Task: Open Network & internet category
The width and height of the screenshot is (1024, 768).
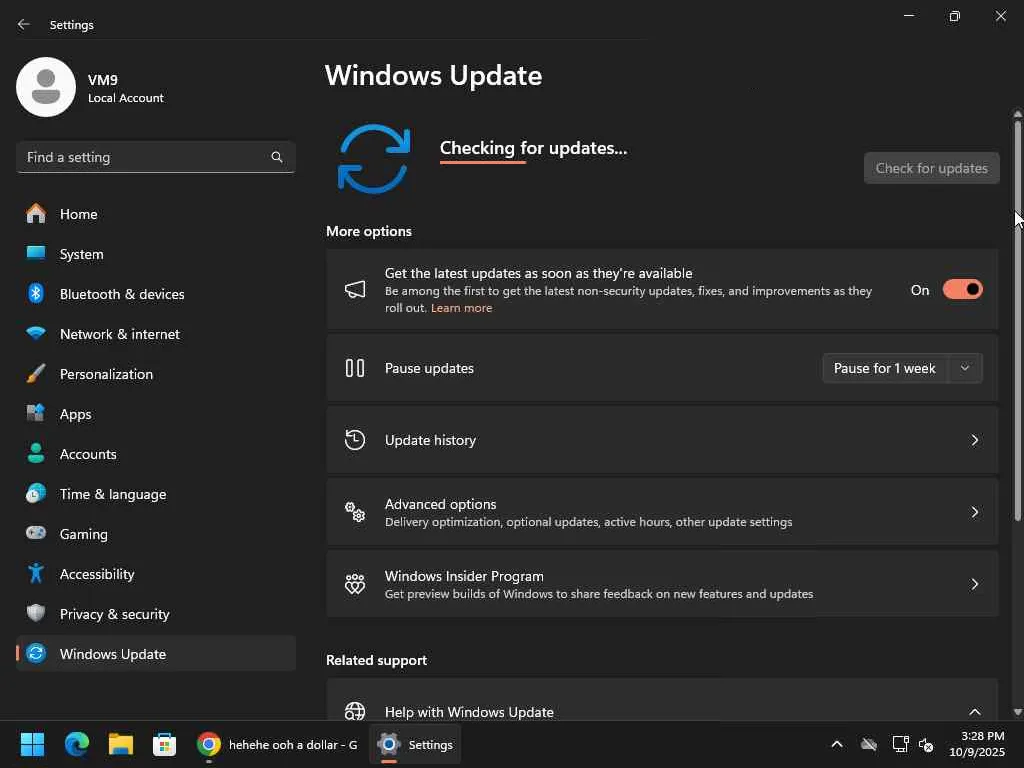Action: (156, 333)
